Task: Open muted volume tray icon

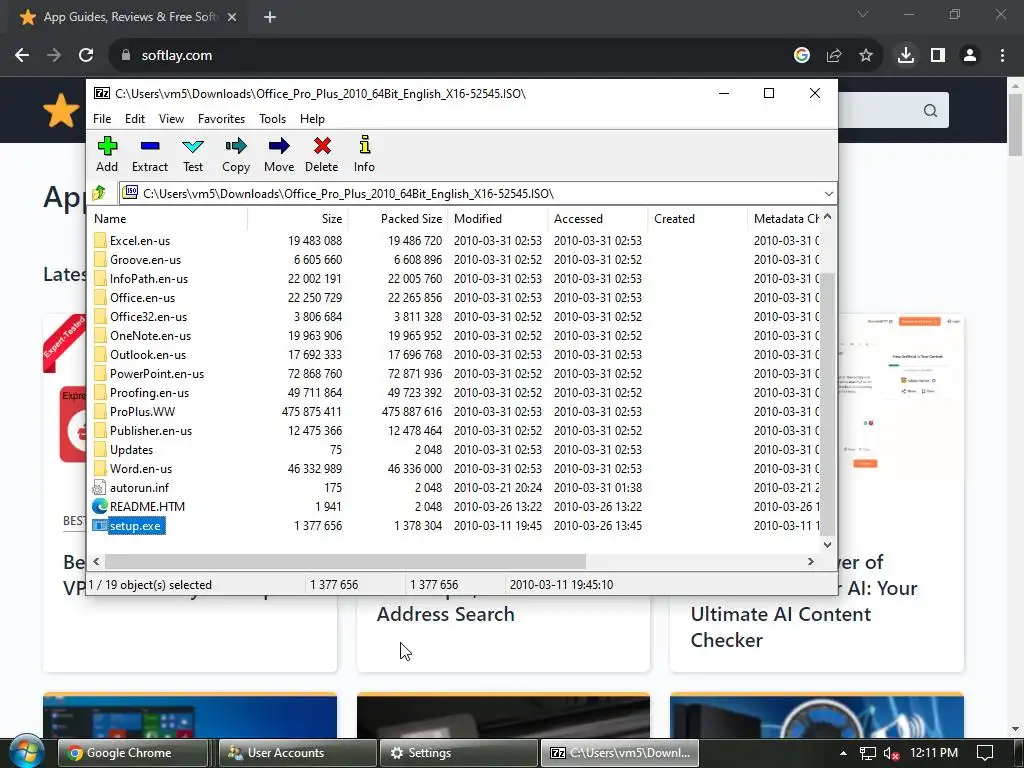Action: (x=891, y=753)
